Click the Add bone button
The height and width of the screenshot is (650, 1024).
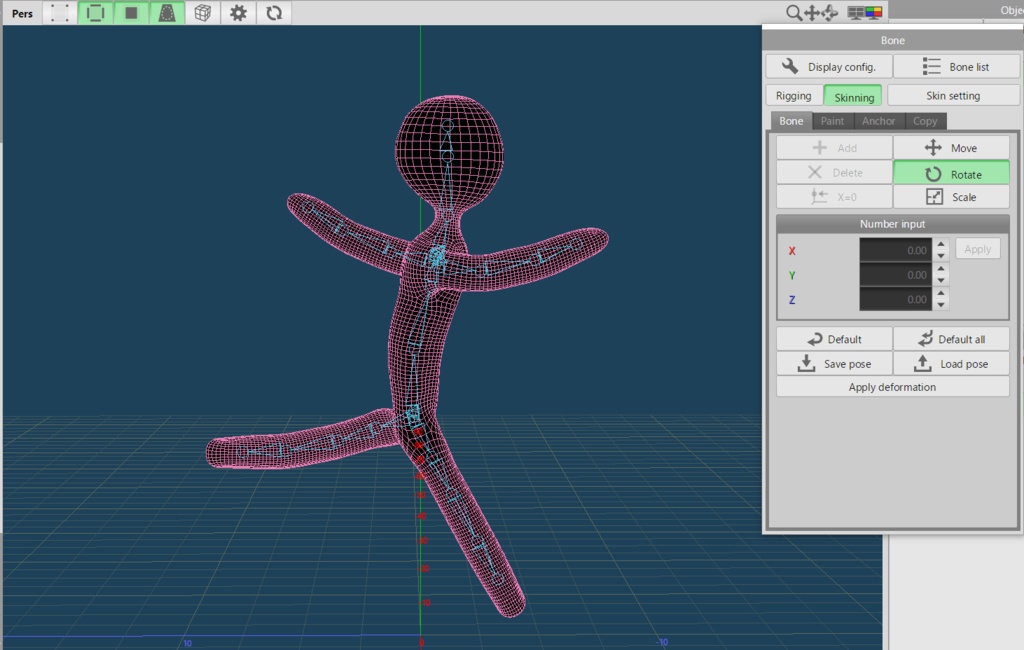(834, 148)
